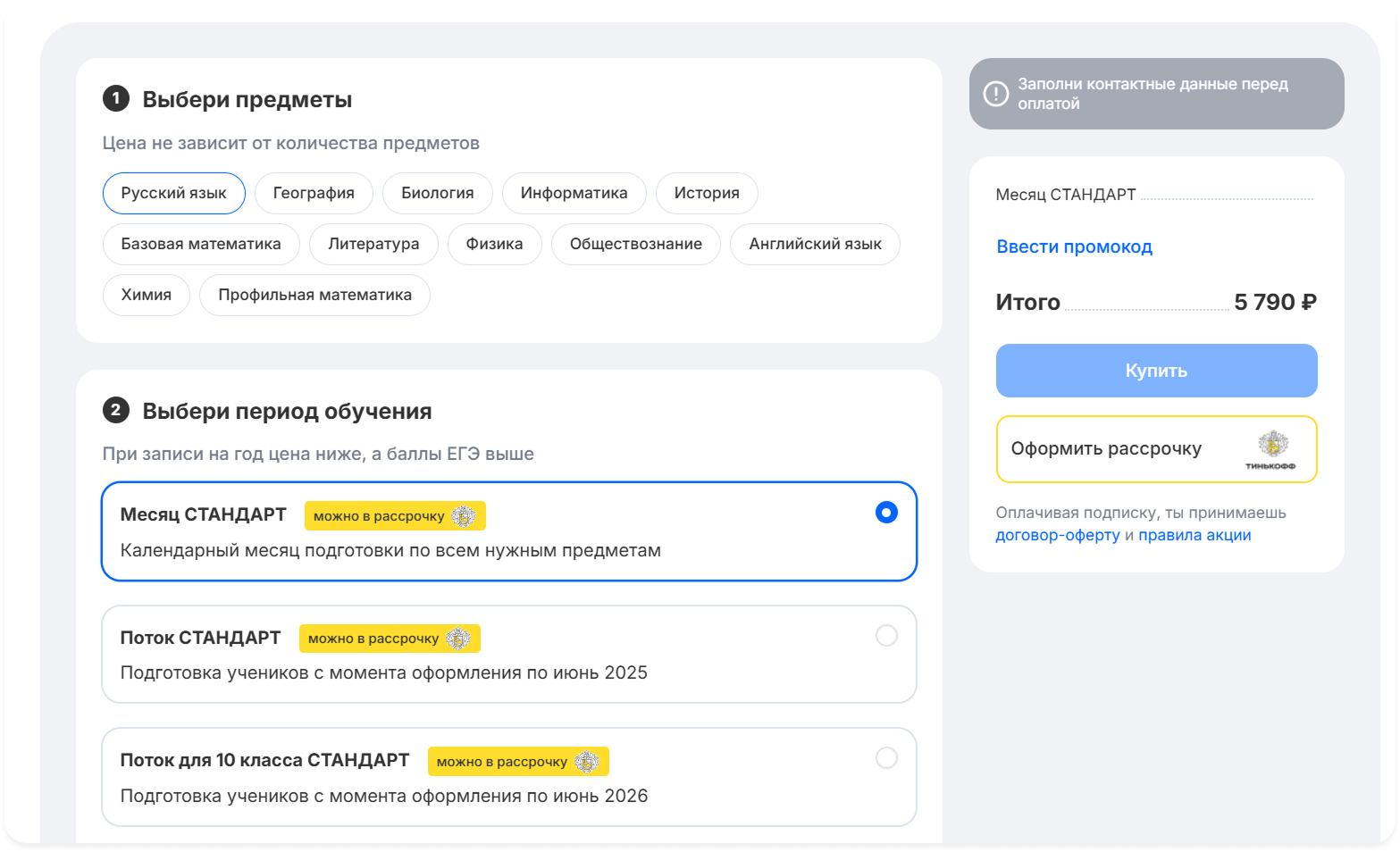Click text При записи на год цена ниже
The width and height of the screenshot is (1400, 852).
(318, 454)
